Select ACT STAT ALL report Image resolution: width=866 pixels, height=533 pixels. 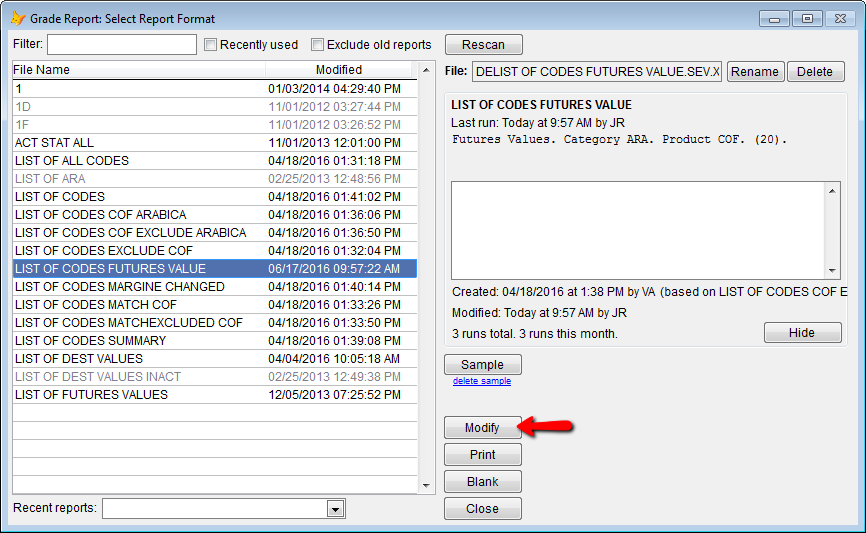[215, 143]
